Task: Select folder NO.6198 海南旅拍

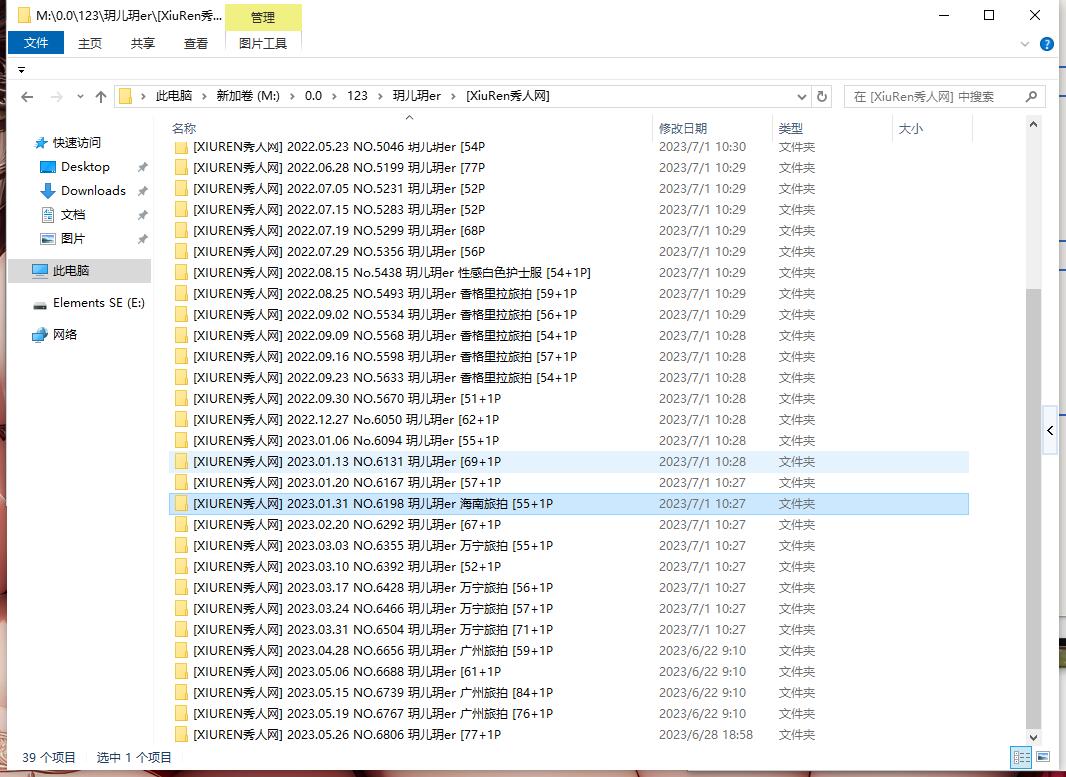Action: 568,504
